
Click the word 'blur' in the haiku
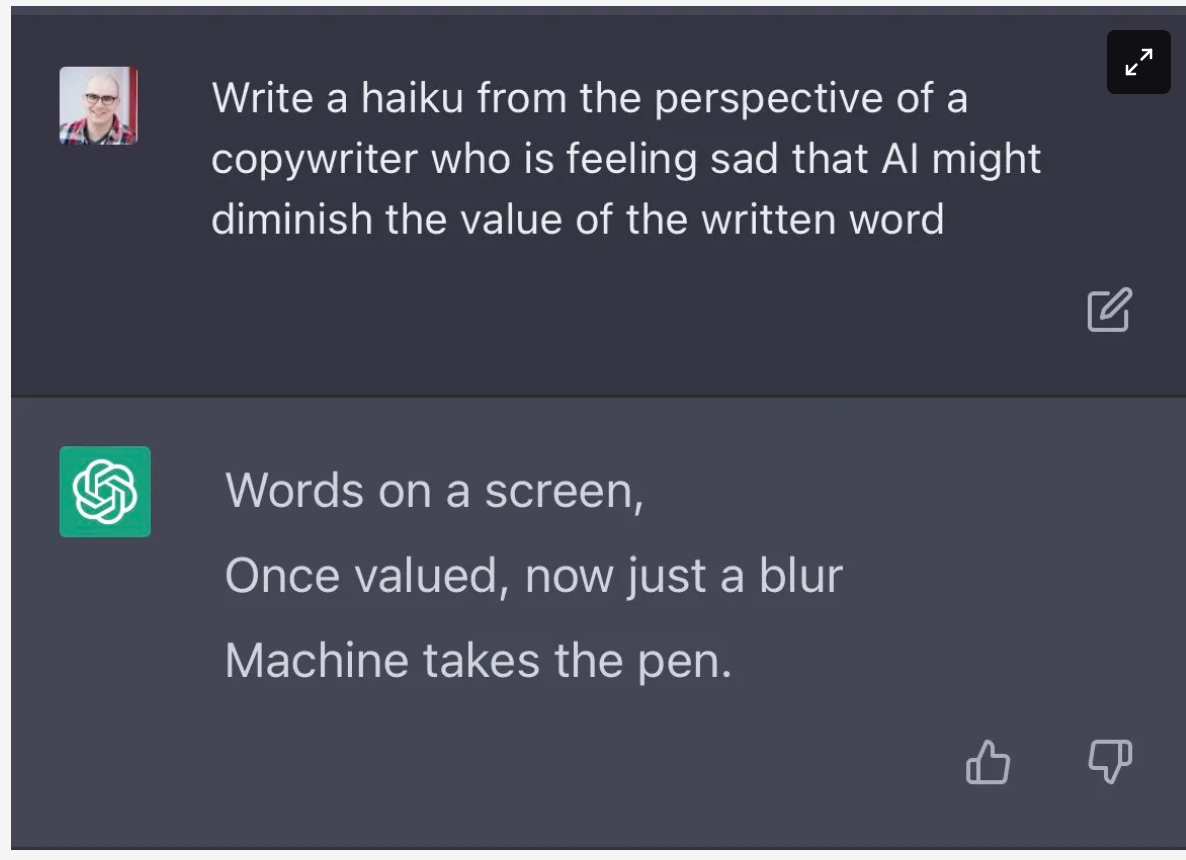point(801,576)
